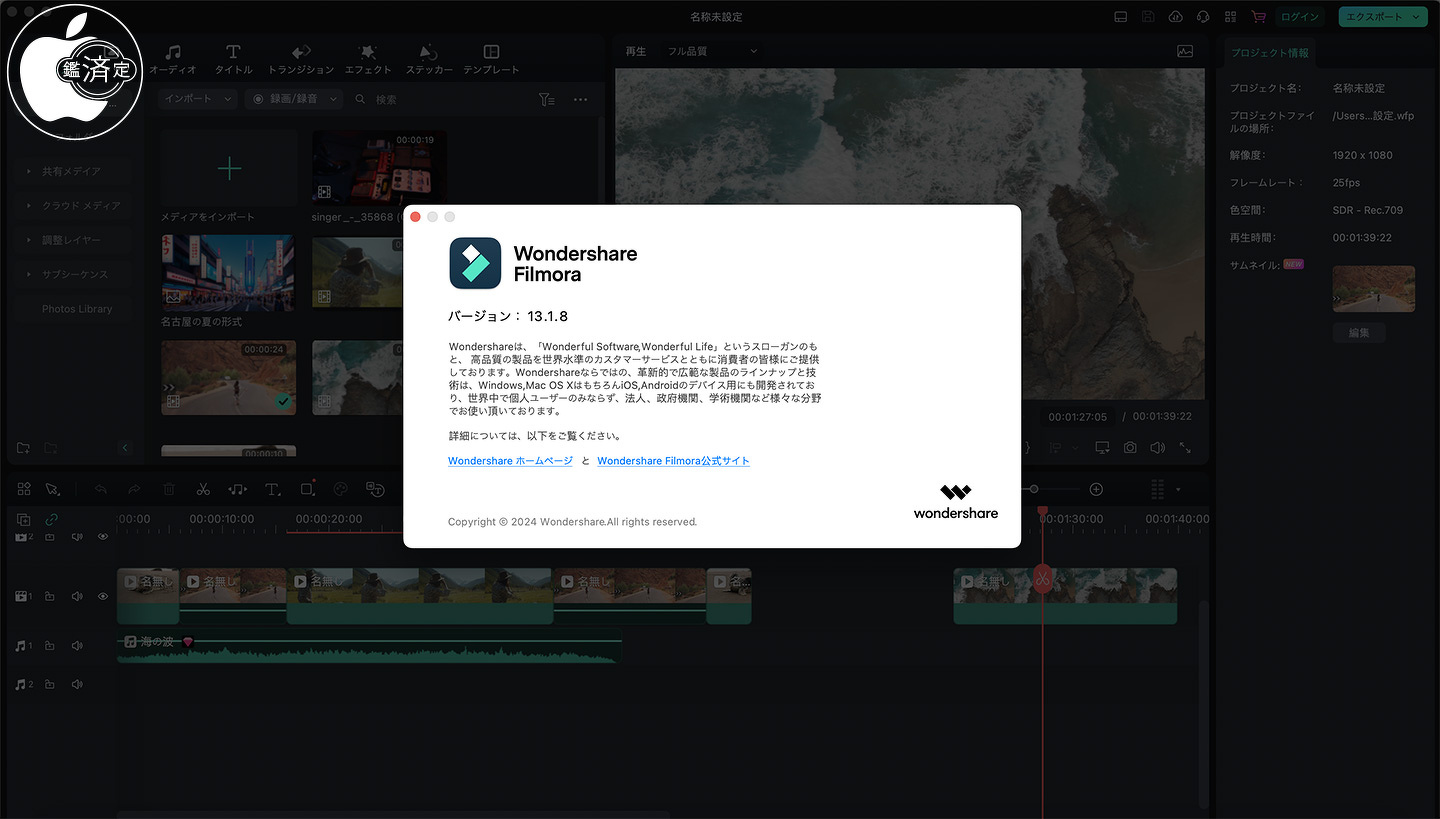
Task: Click the add track icon above the track headers
Action: click(24, 520)
